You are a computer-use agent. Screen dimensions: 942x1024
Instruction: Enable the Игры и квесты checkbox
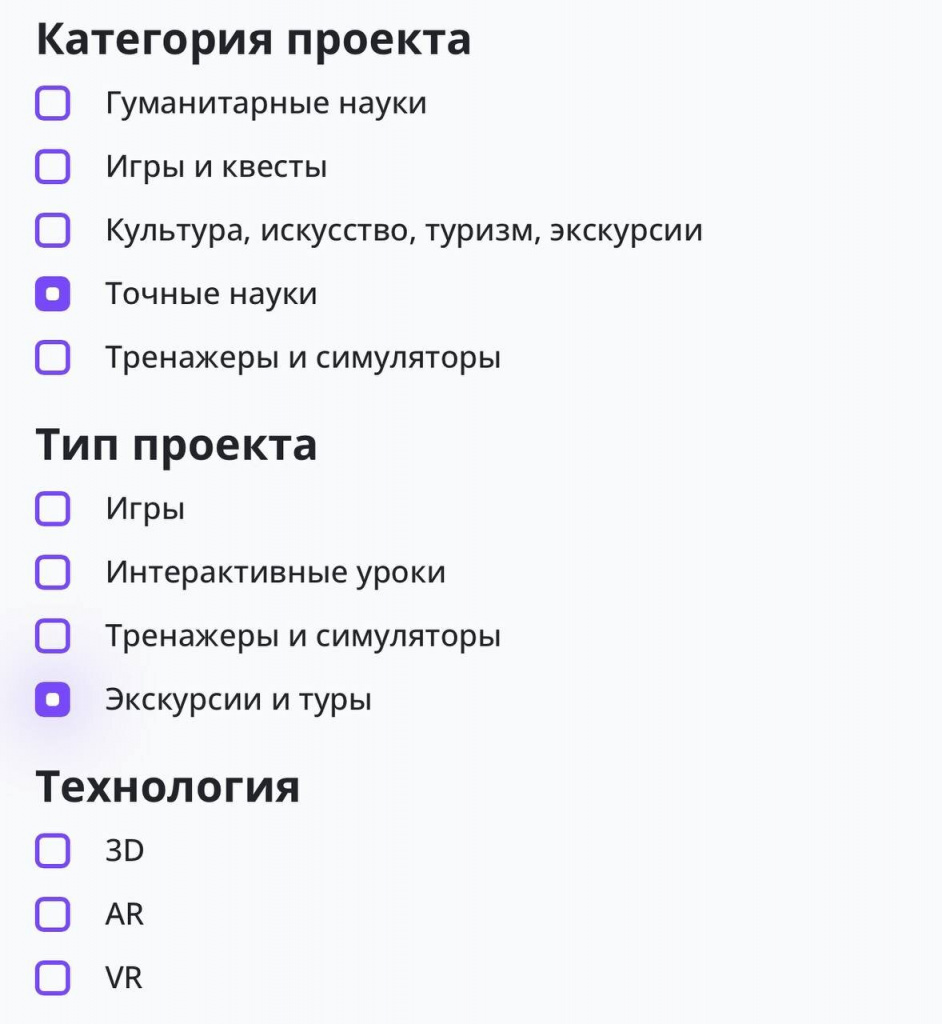[x=52, y=167]
